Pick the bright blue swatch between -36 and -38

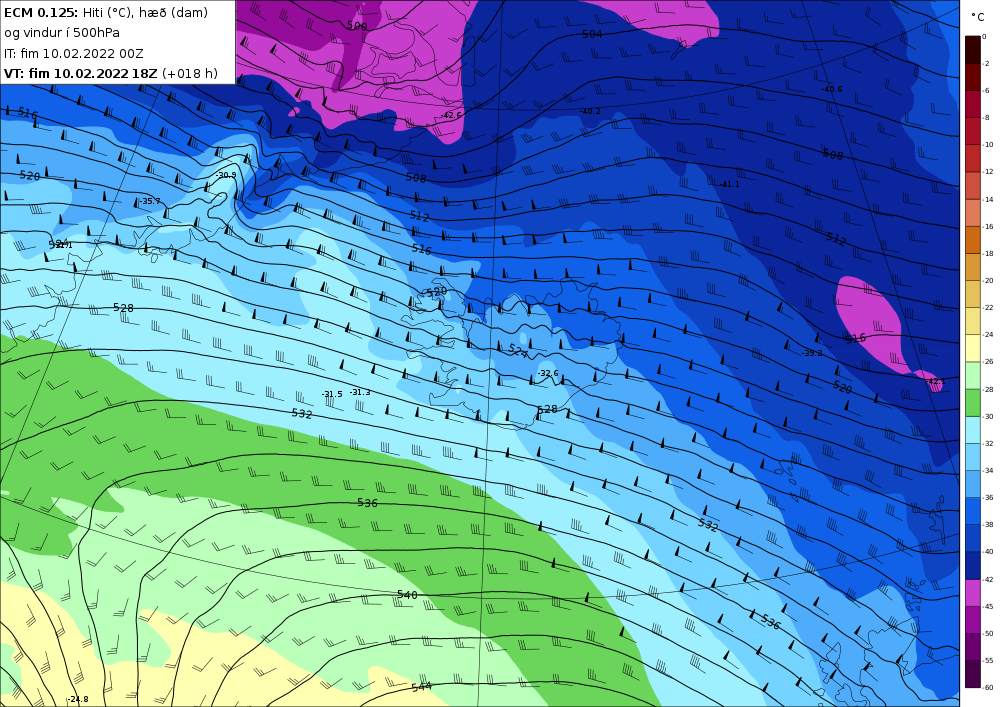(x=973, y=511)
